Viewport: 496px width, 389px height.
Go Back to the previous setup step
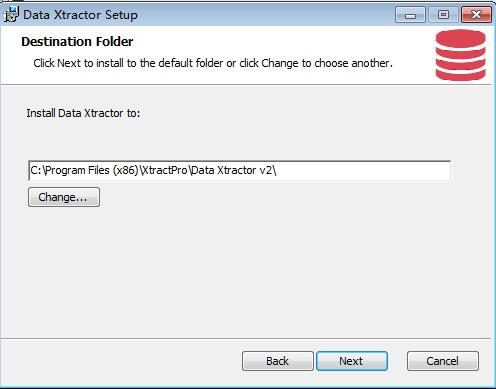(278, 361)
